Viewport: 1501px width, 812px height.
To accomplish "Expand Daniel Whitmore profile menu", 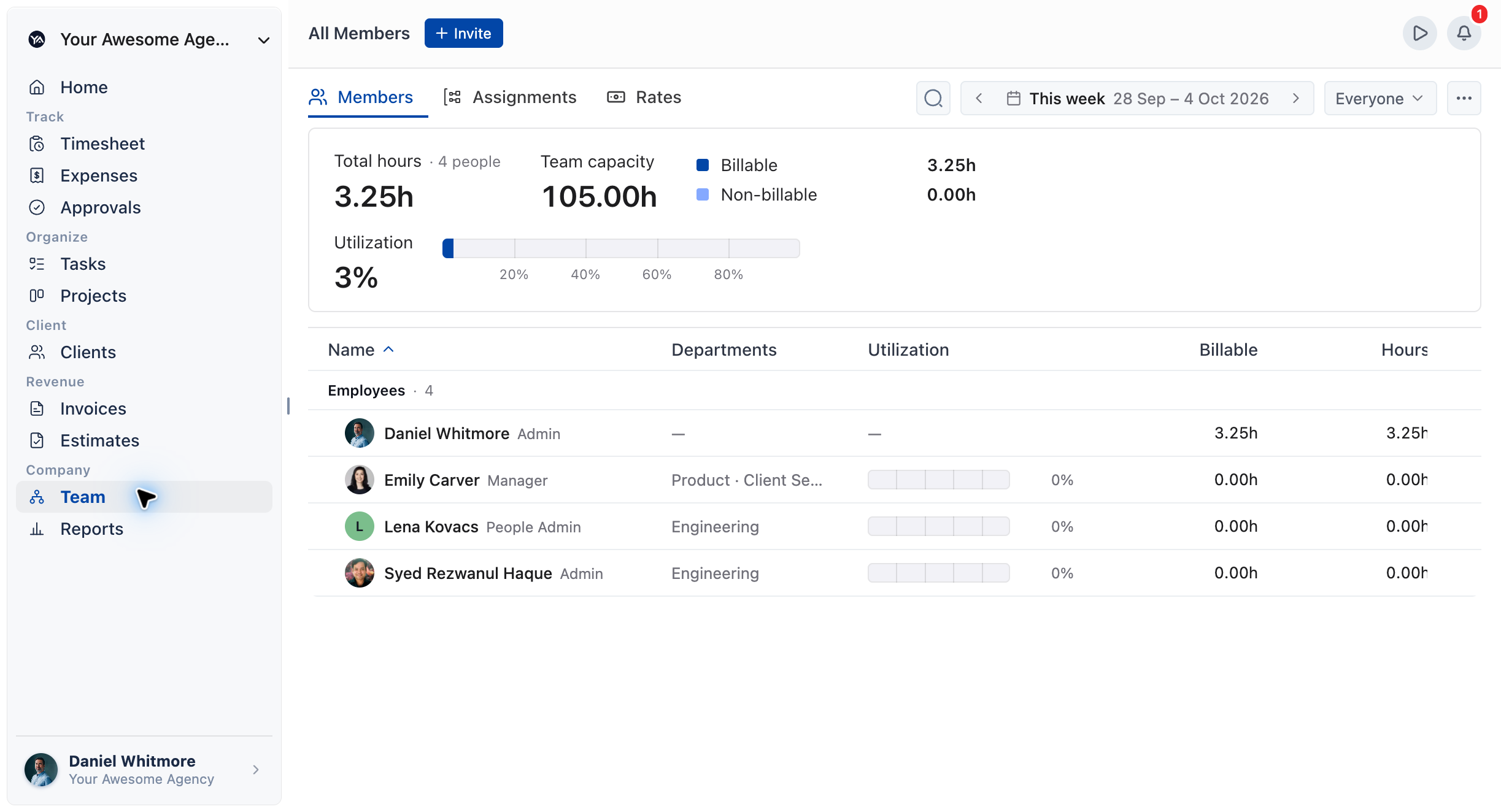I will coord(144,770).
